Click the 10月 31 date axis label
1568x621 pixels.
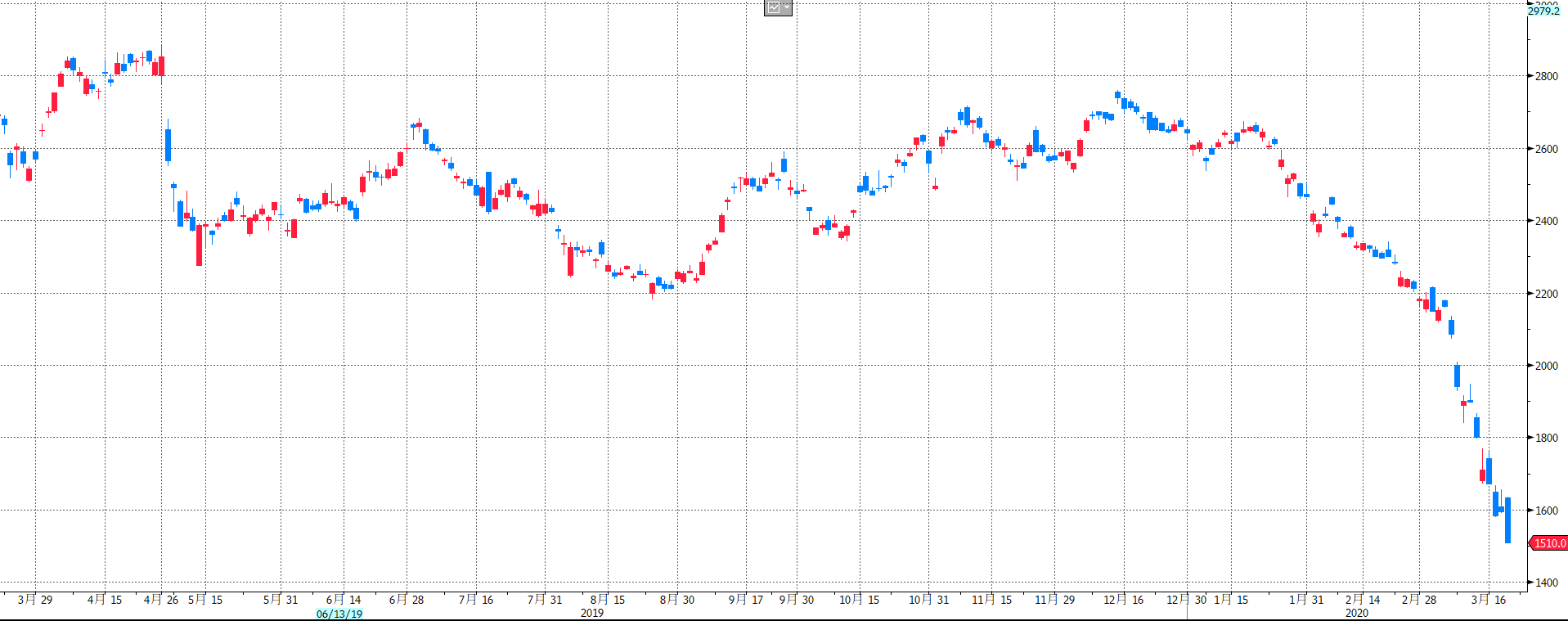[x=928, y=600]
